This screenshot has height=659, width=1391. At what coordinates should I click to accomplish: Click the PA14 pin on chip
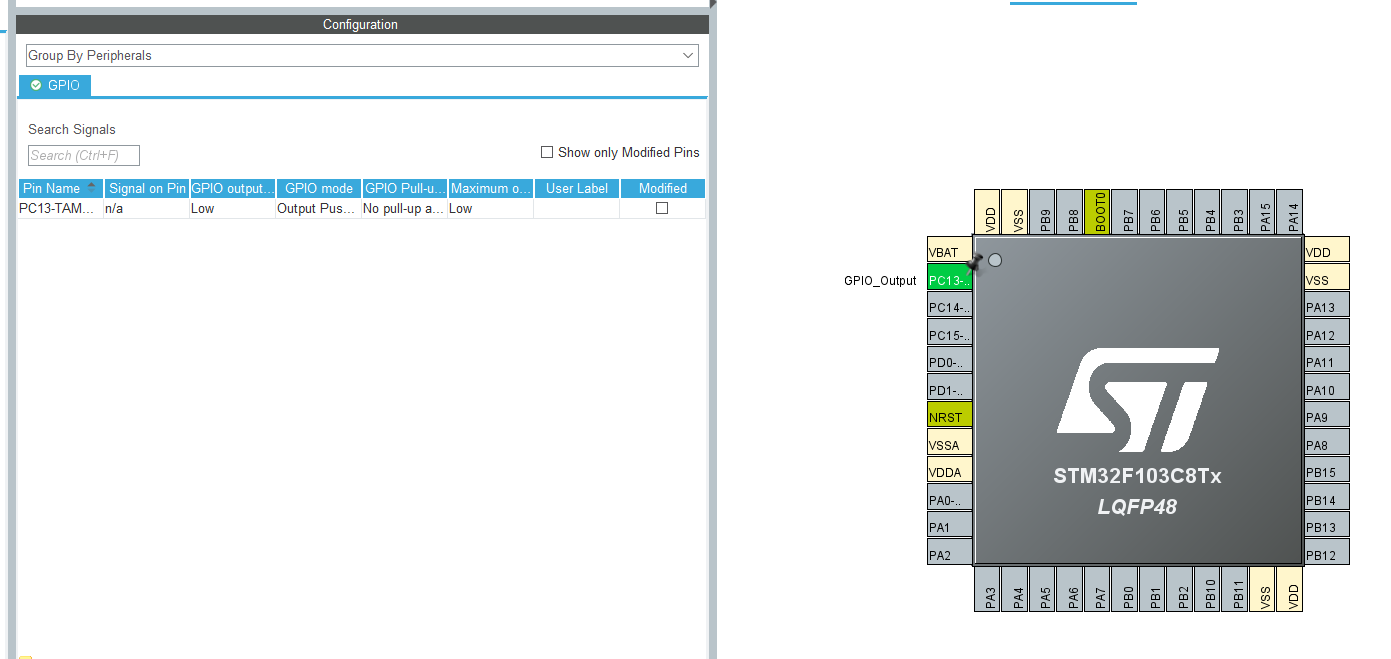point(1290,212)
